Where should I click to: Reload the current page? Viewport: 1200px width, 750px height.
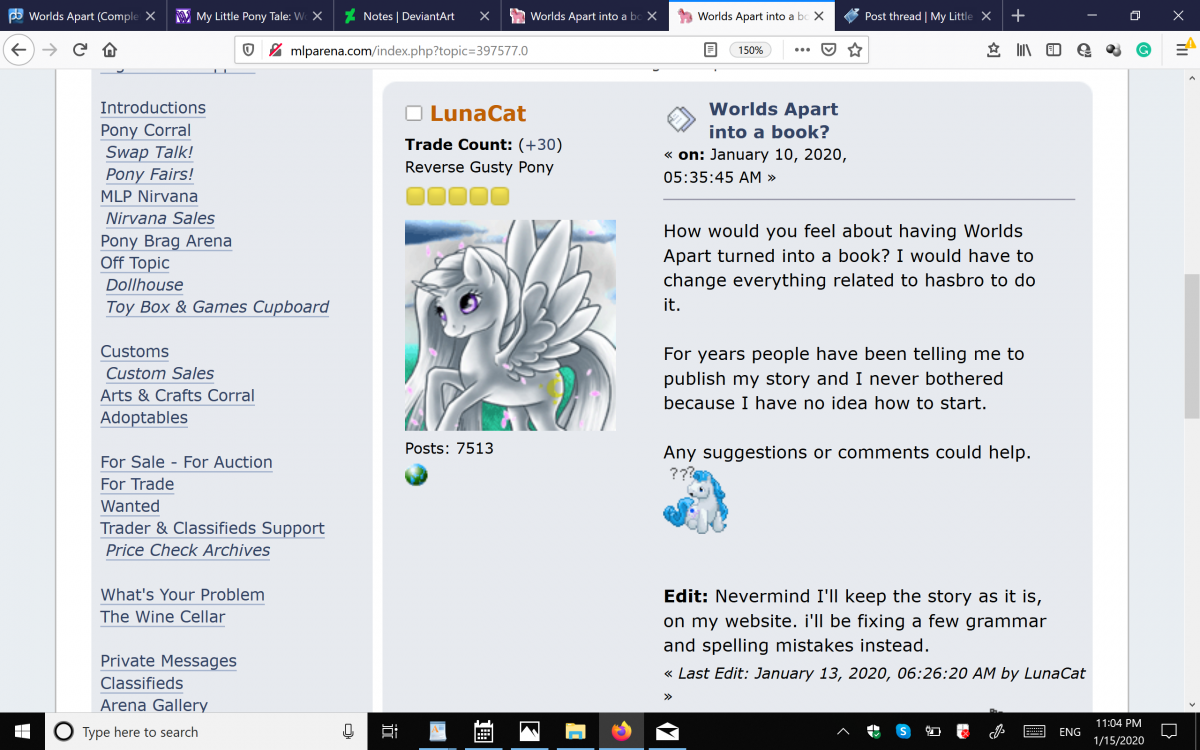coord(79,50)
